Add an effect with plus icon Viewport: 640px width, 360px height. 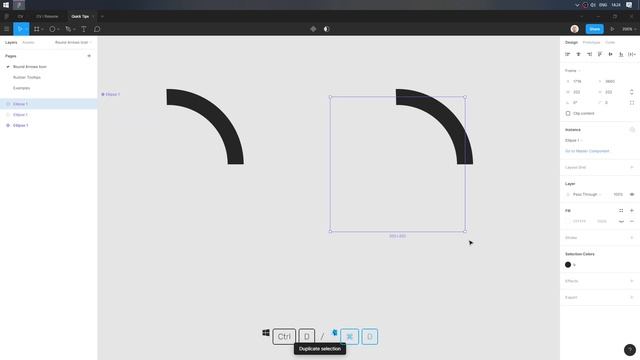(632, 281)
